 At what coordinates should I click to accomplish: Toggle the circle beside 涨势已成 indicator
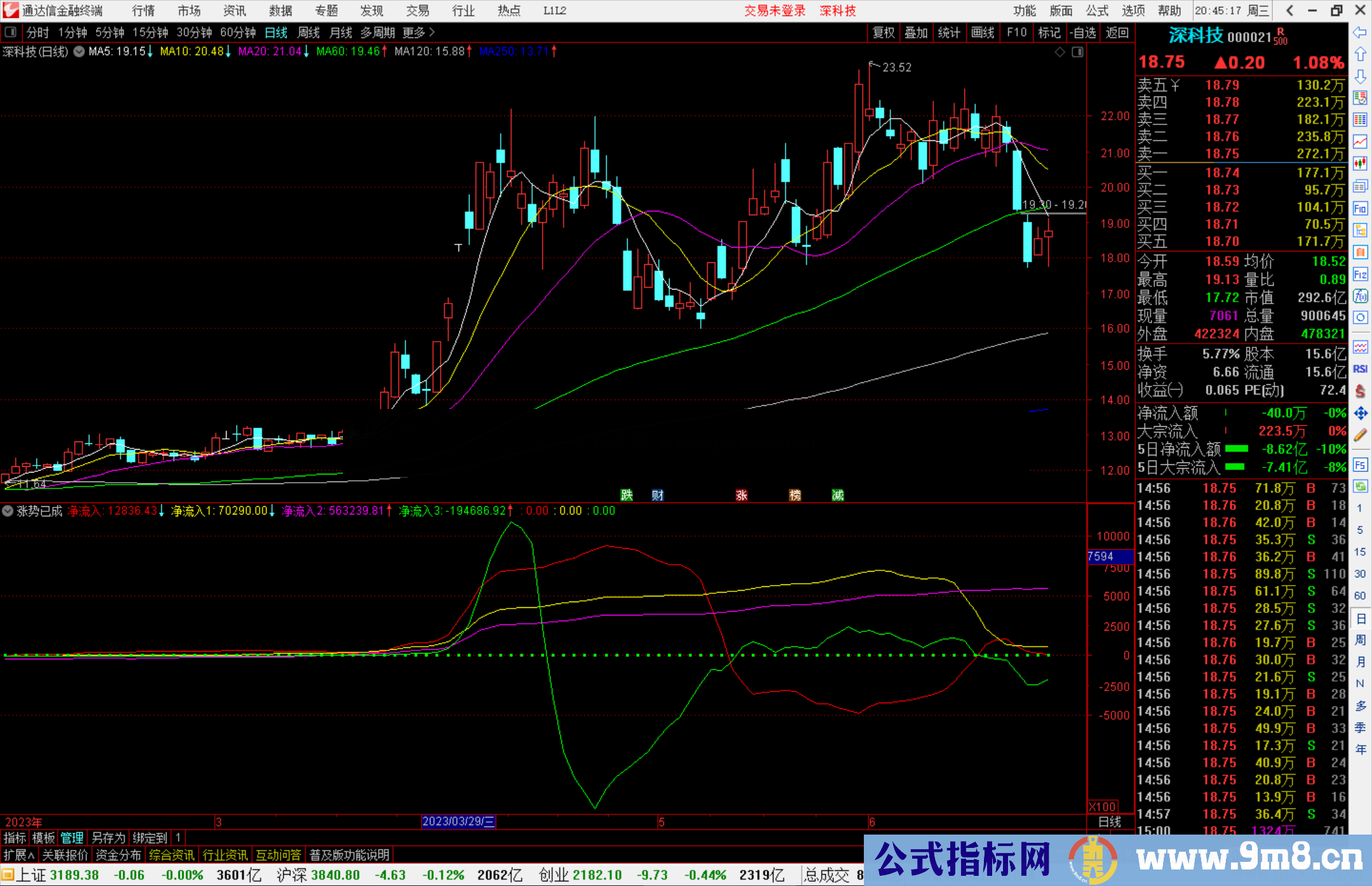(8, 511)
